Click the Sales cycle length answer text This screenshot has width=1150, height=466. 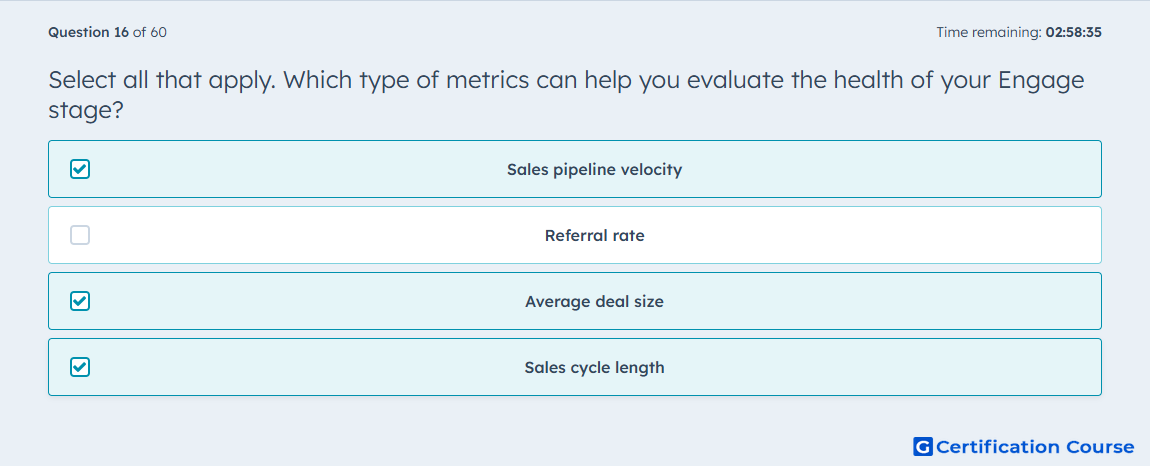tap(594, 367)
